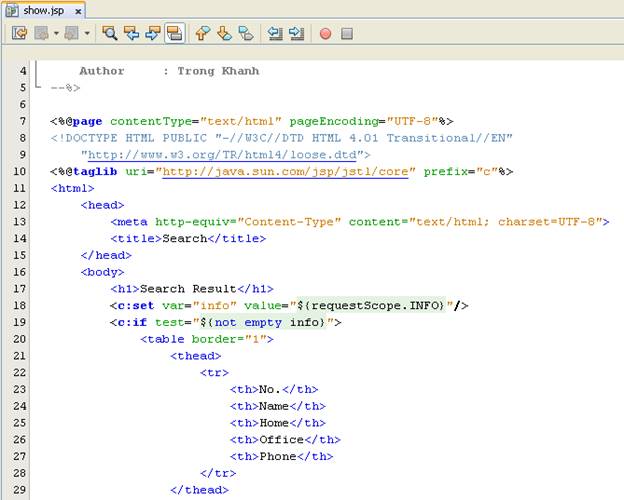Toggle bookmark on current line
The width and height of the screenshot is (624, 500).
click(x=246, y=33)
